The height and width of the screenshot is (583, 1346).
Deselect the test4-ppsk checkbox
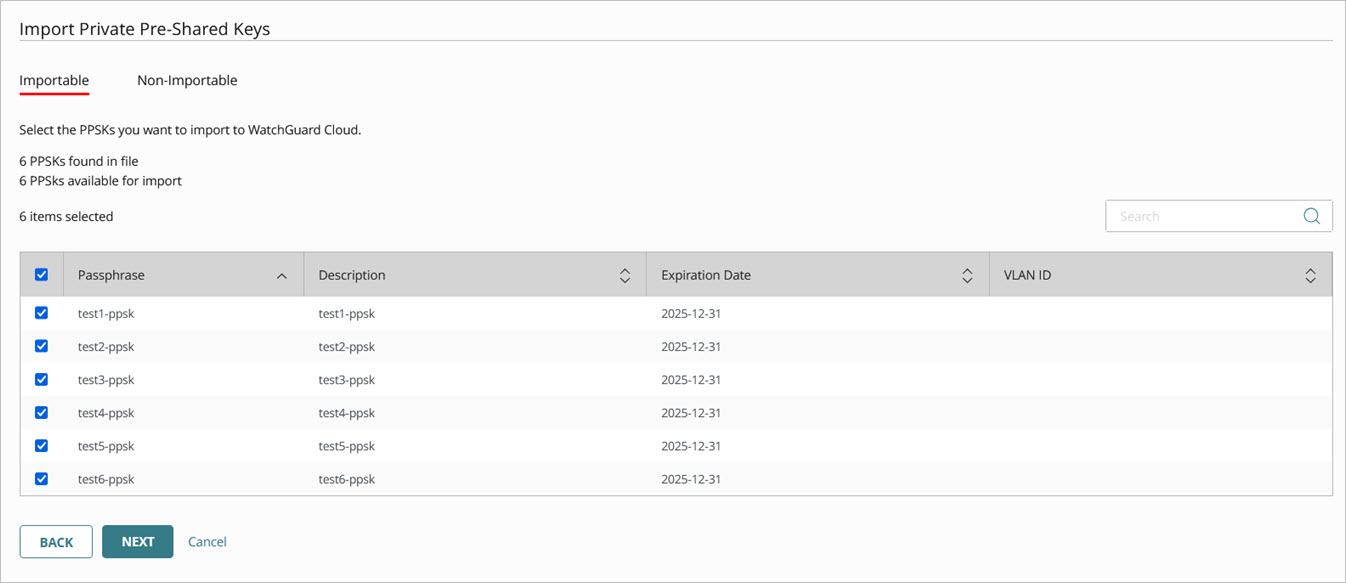coord(42,412)
